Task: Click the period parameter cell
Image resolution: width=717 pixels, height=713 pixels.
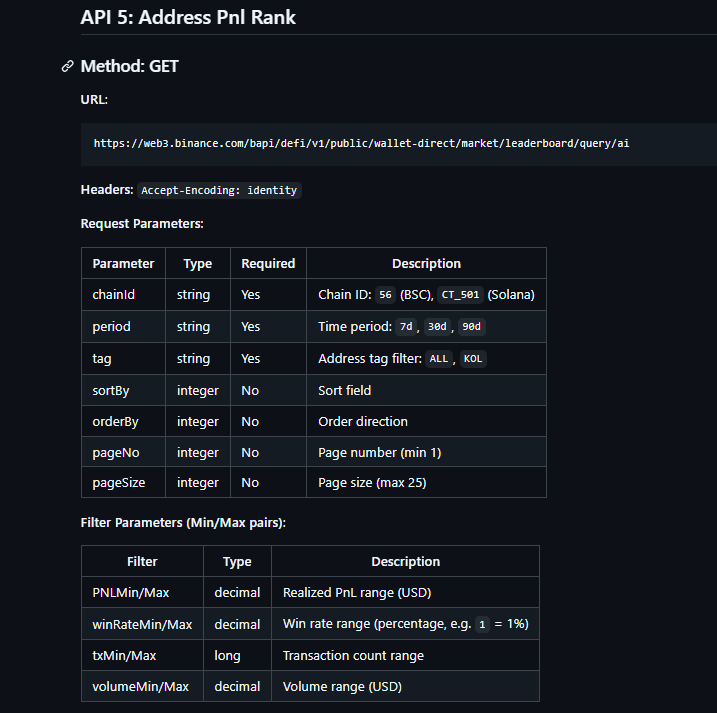Action: click(123, 327)
